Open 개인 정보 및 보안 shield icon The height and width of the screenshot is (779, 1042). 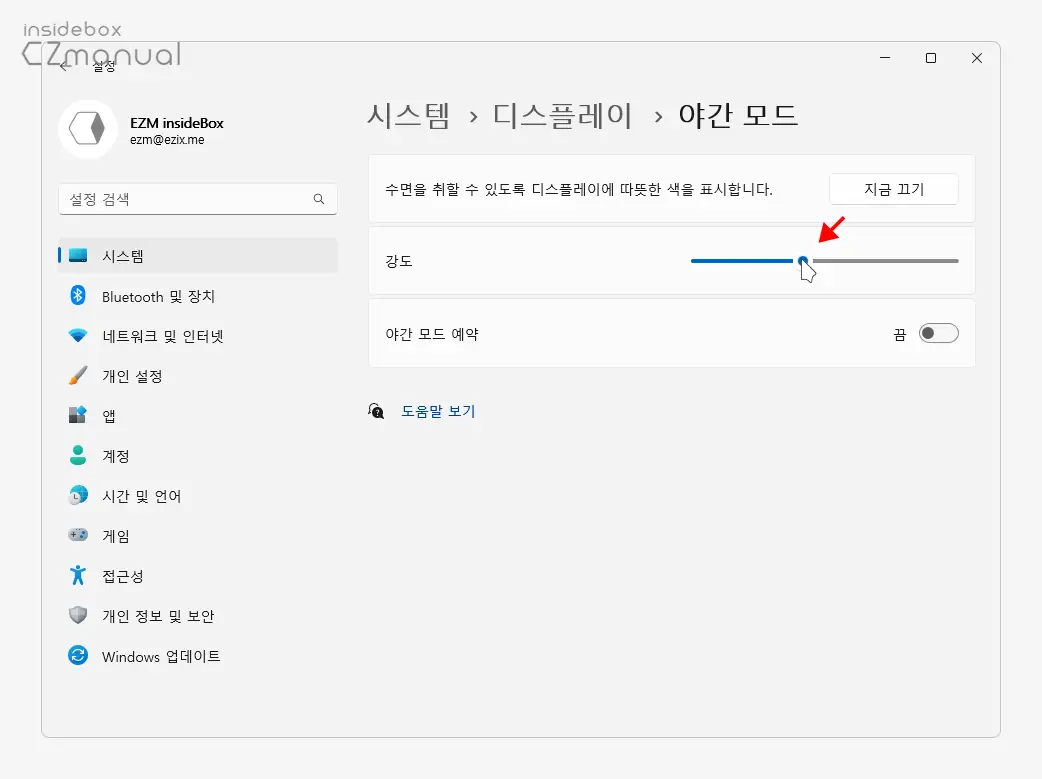point(78,616)
